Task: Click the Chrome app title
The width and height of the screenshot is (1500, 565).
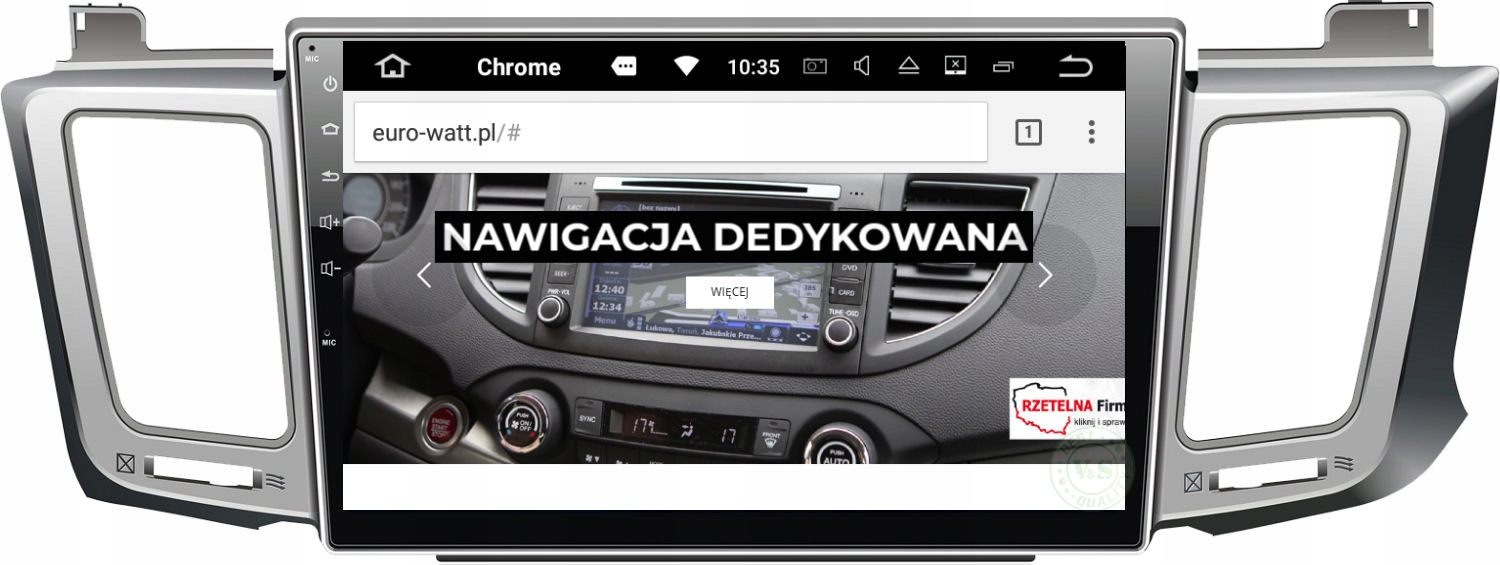Action: pyautogui.click(x=518, y=67)
